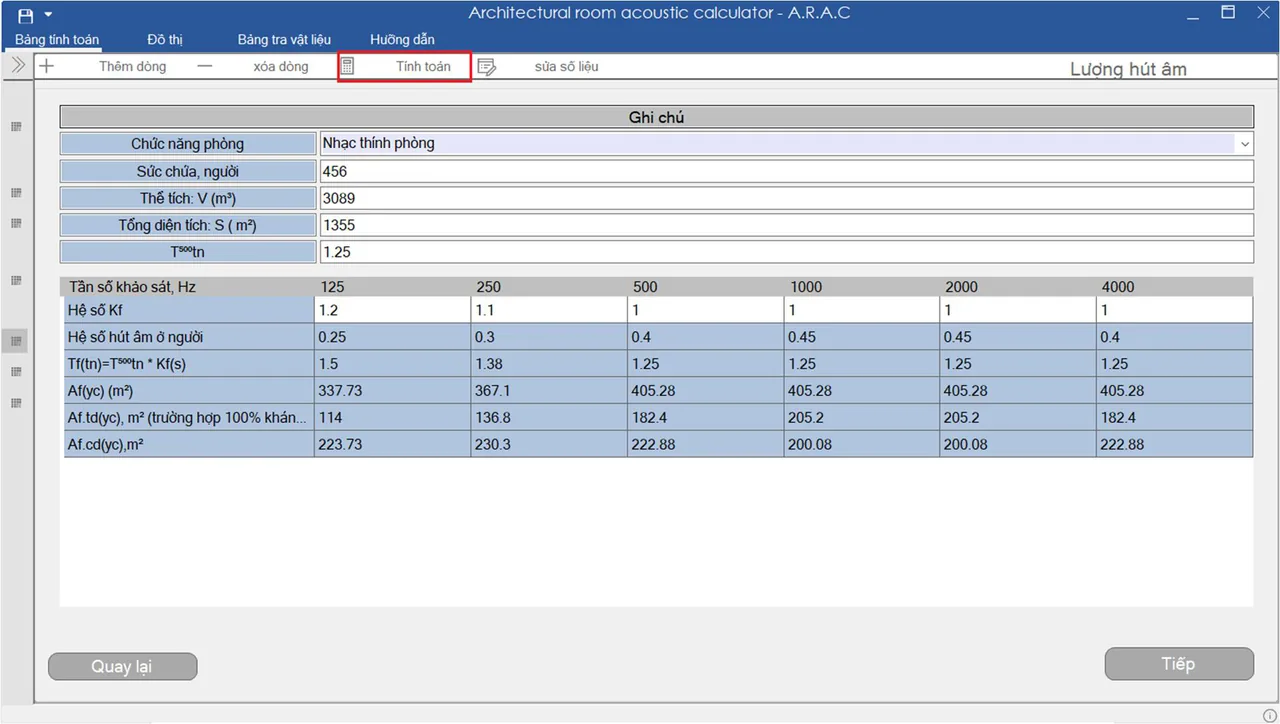Screen dimensions: 1280x724
Task: Open the Bảng tra vật liệu tab
Action: coord(284,40)
